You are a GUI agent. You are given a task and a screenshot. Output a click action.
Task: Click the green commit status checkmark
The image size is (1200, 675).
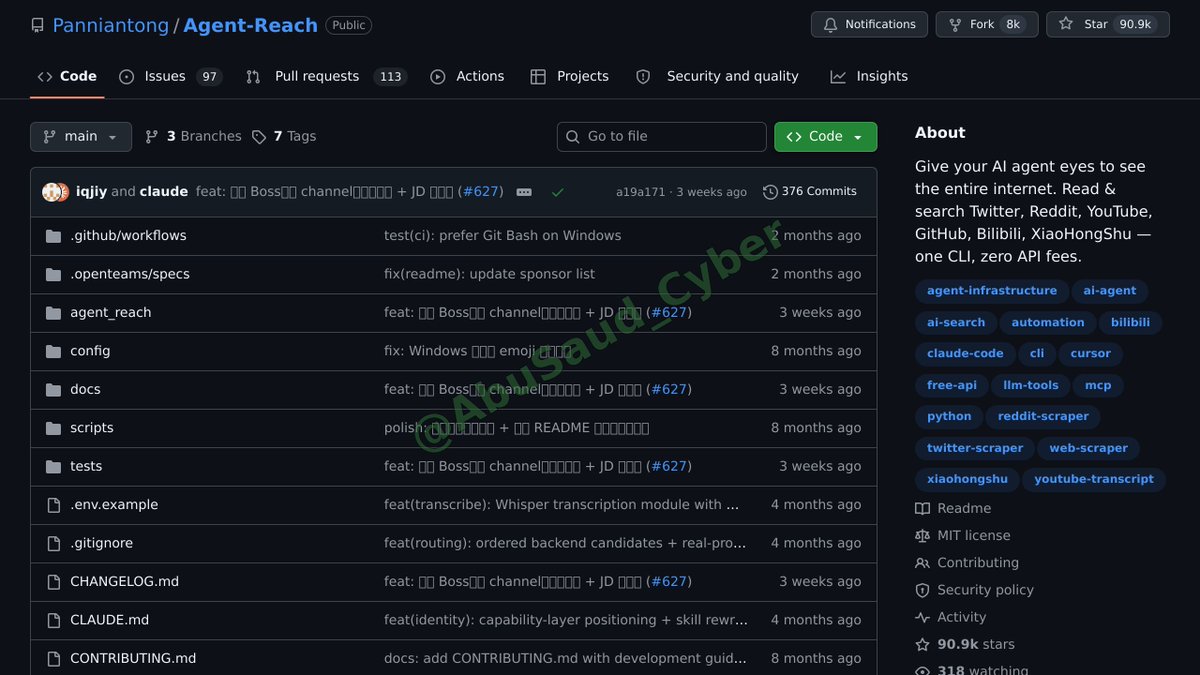point(558,192)
